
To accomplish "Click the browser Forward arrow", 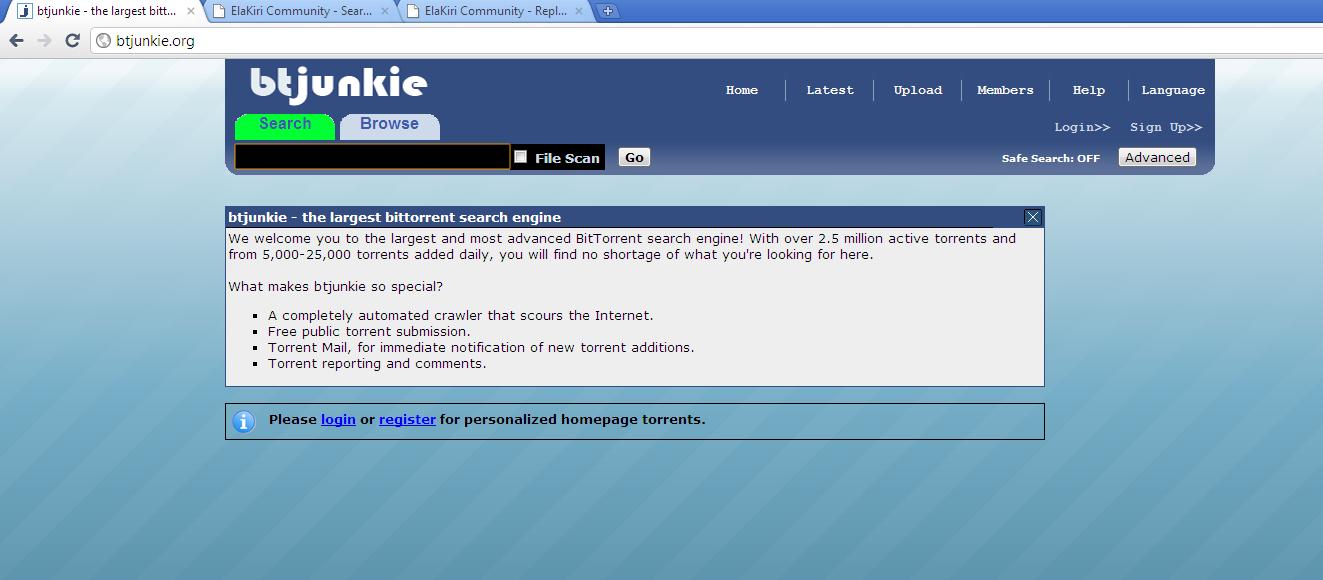I will click(44, 41).
